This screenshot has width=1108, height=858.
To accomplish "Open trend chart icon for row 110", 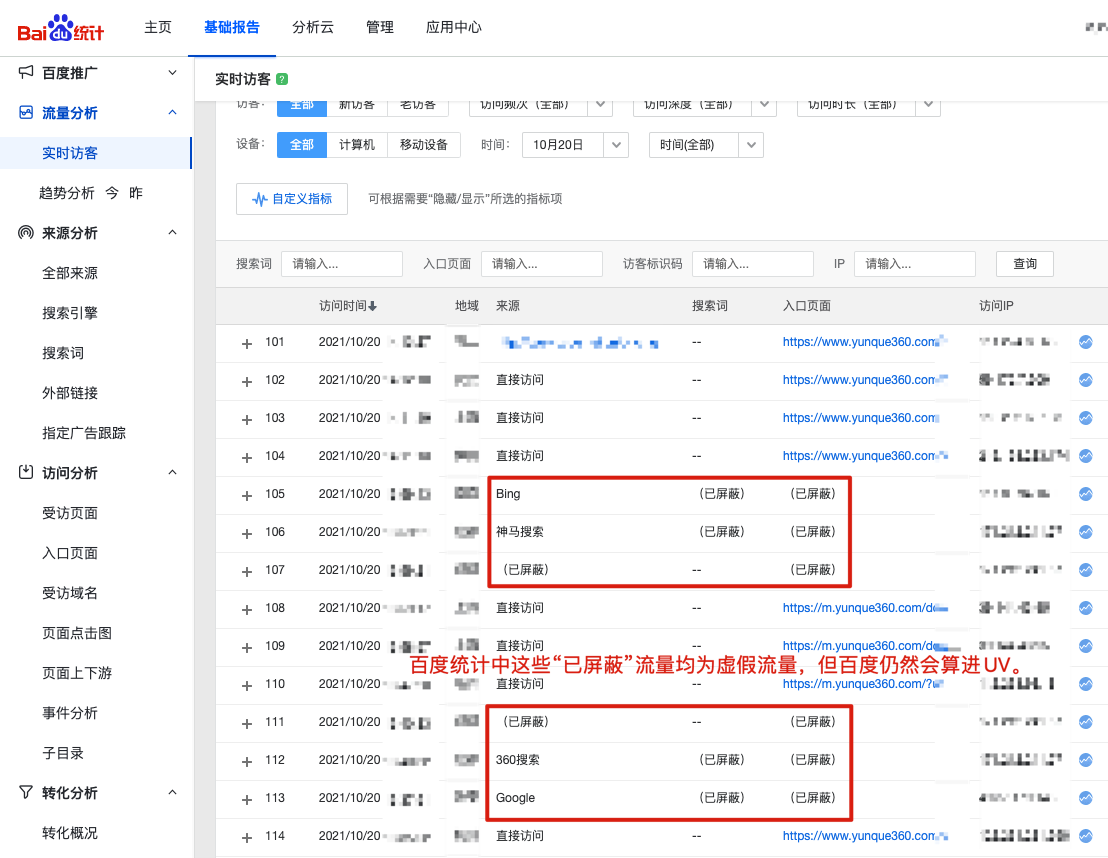I will [1085, 684].
